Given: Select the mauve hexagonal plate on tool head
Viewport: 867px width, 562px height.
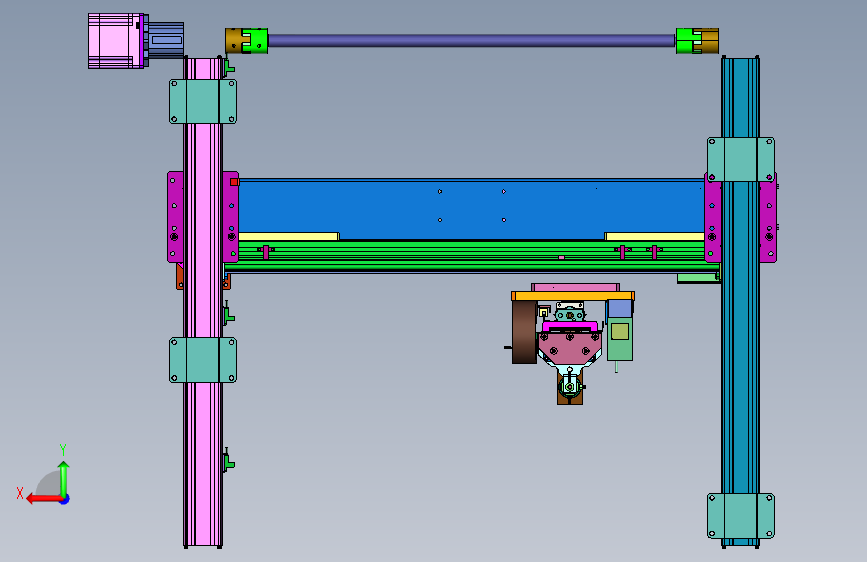Looking at the screenshot, I should tap(570, 347).
